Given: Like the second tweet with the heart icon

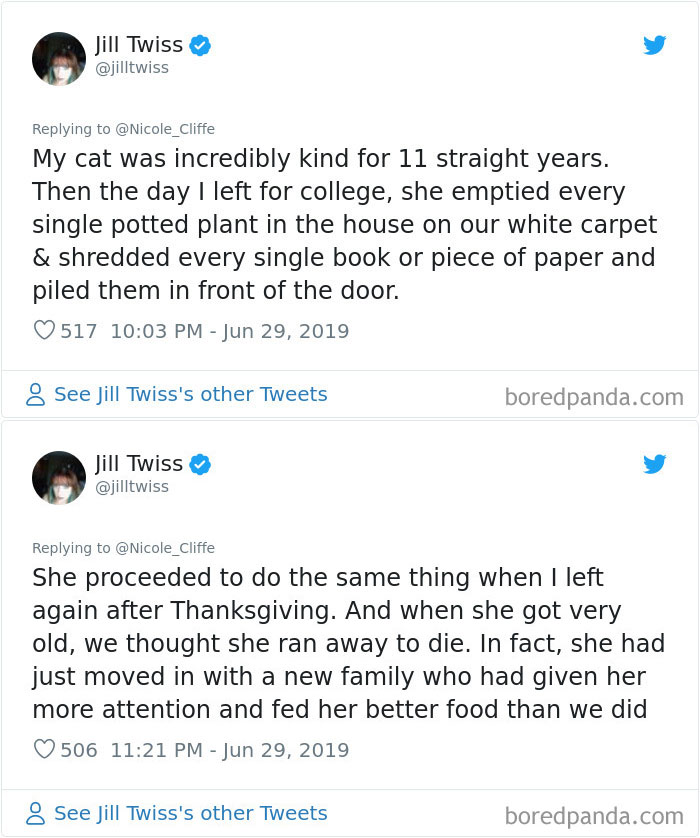Looking at the screenshot, I should (43, 749).
